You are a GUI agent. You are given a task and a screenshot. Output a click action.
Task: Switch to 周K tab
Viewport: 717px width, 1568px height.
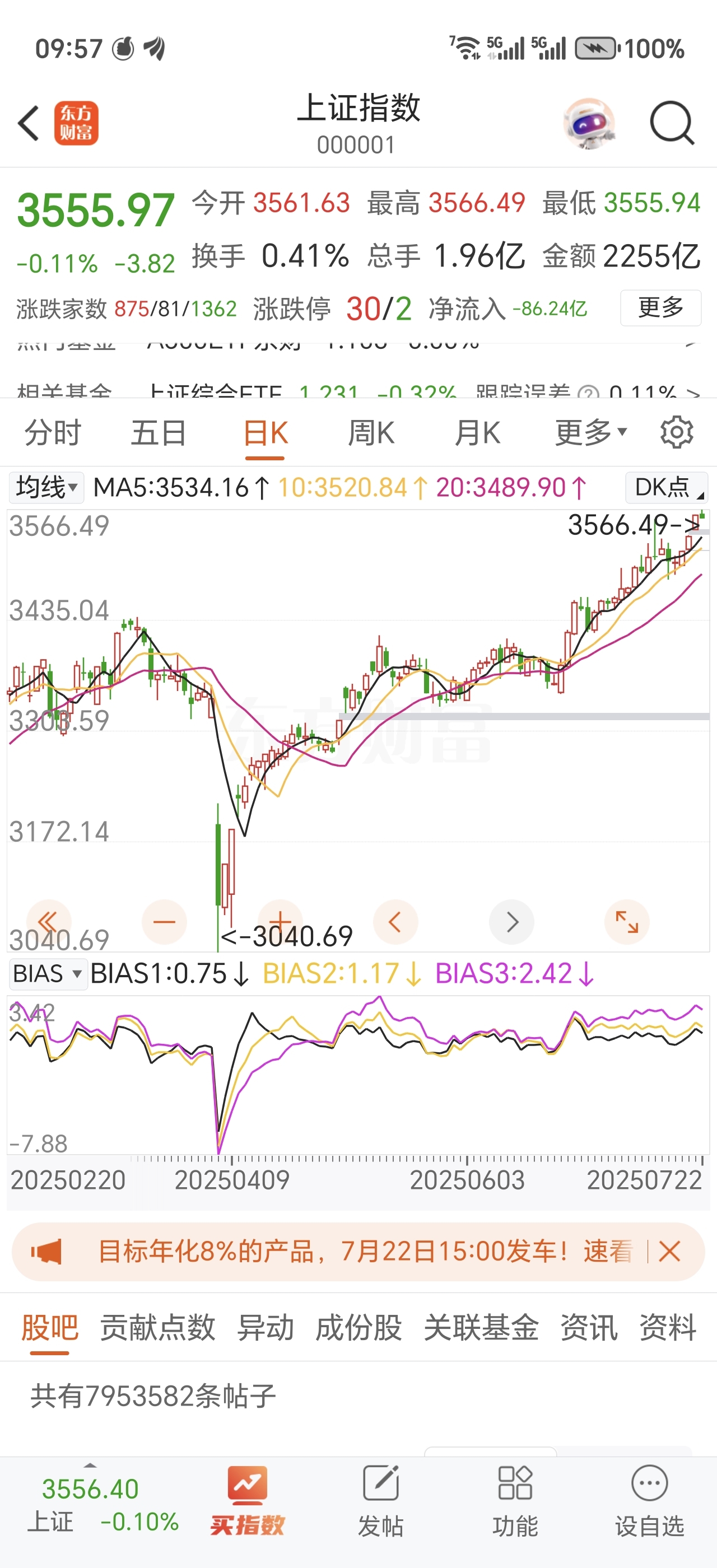coord(371,433)
